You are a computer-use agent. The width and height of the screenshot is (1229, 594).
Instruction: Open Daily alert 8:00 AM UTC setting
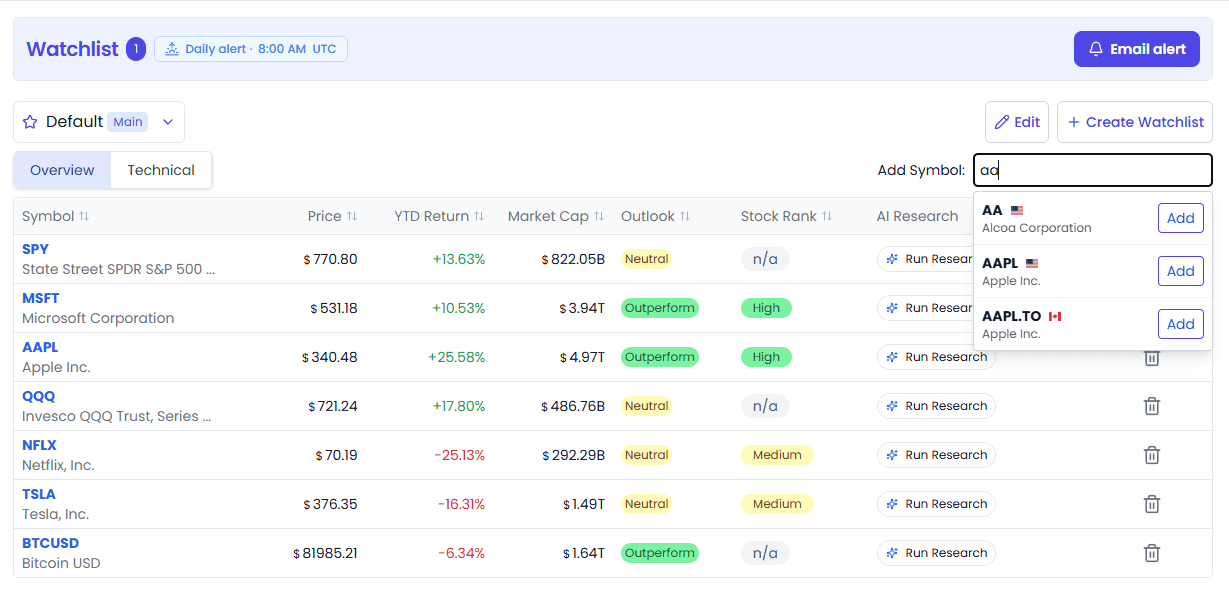(251, 49)
